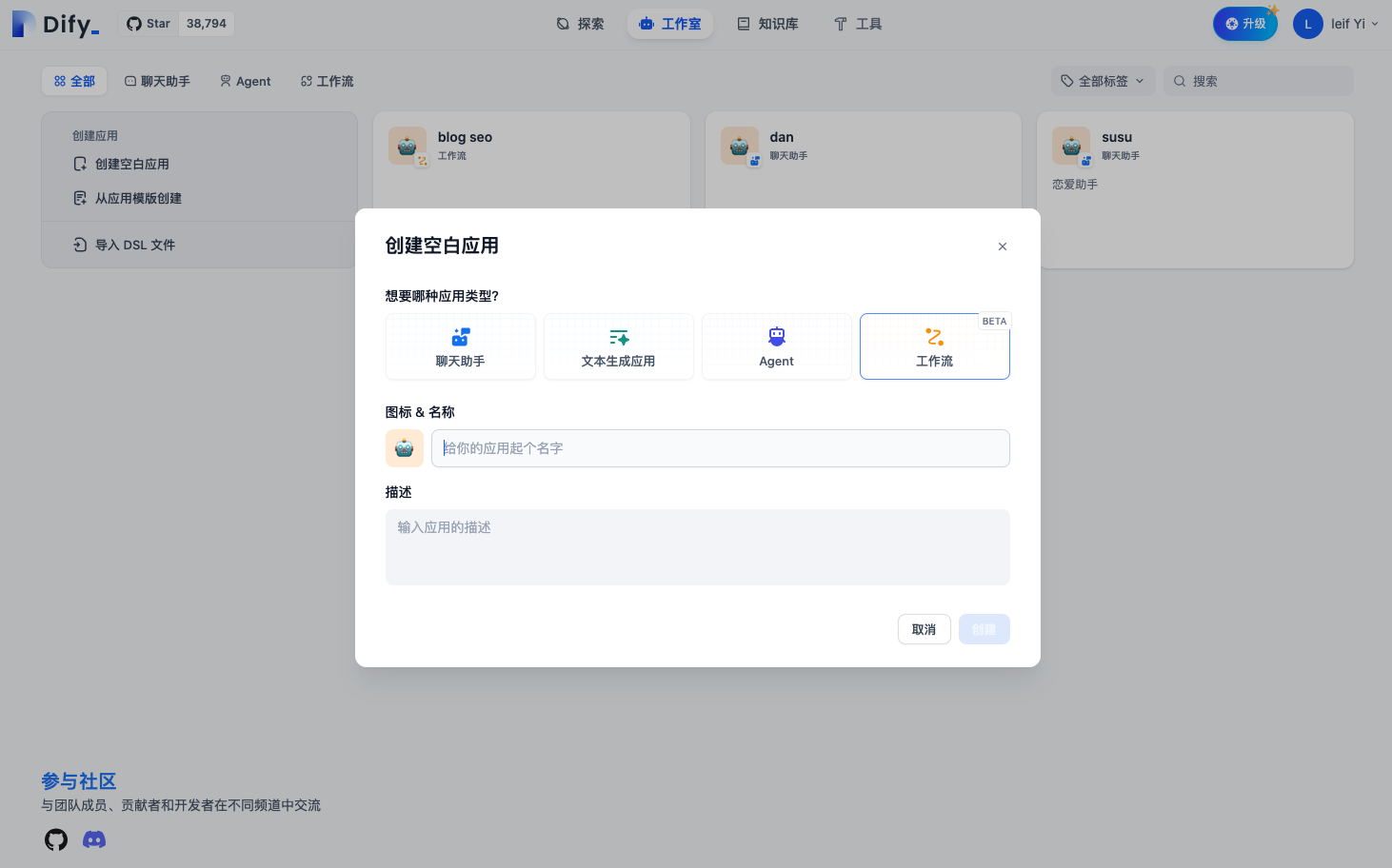
Task: Click the Dify logo
Action: 55,24
